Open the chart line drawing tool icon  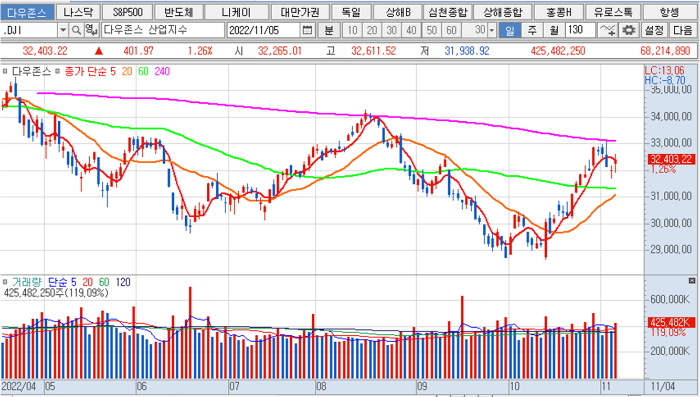607,30
